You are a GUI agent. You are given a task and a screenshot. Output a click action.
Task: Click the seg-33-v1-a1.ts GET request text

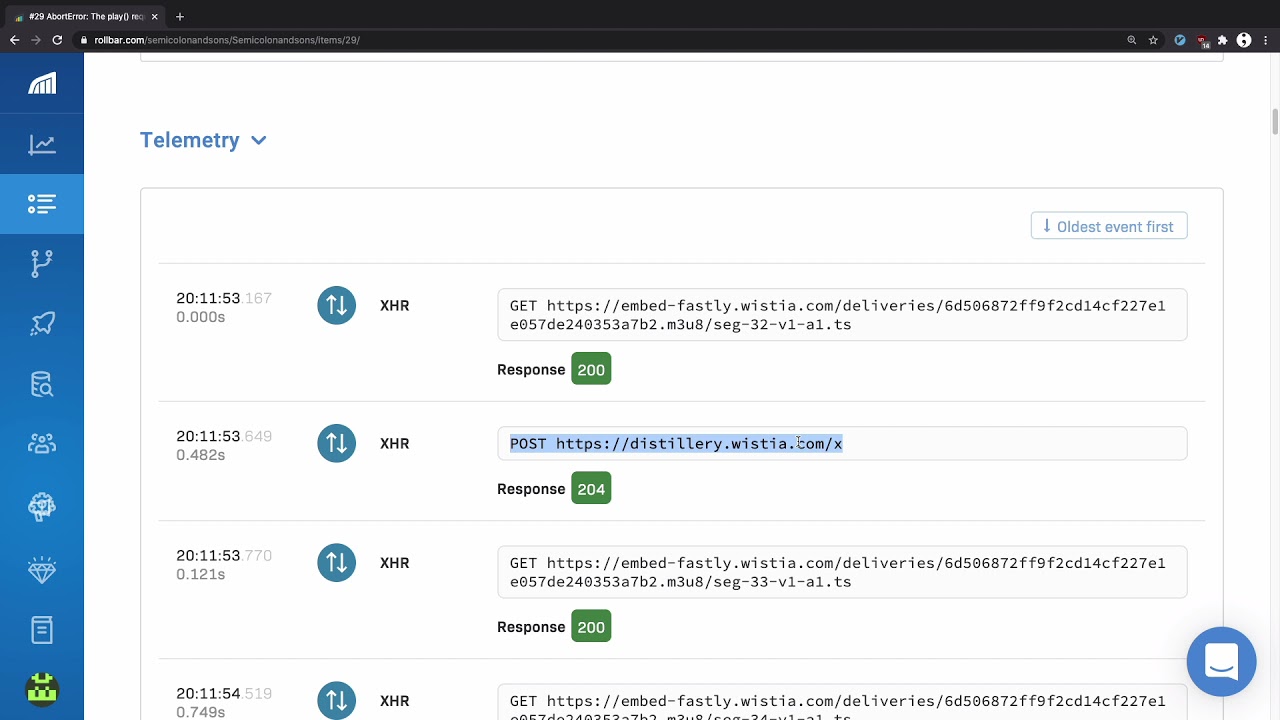pos(838,572)
